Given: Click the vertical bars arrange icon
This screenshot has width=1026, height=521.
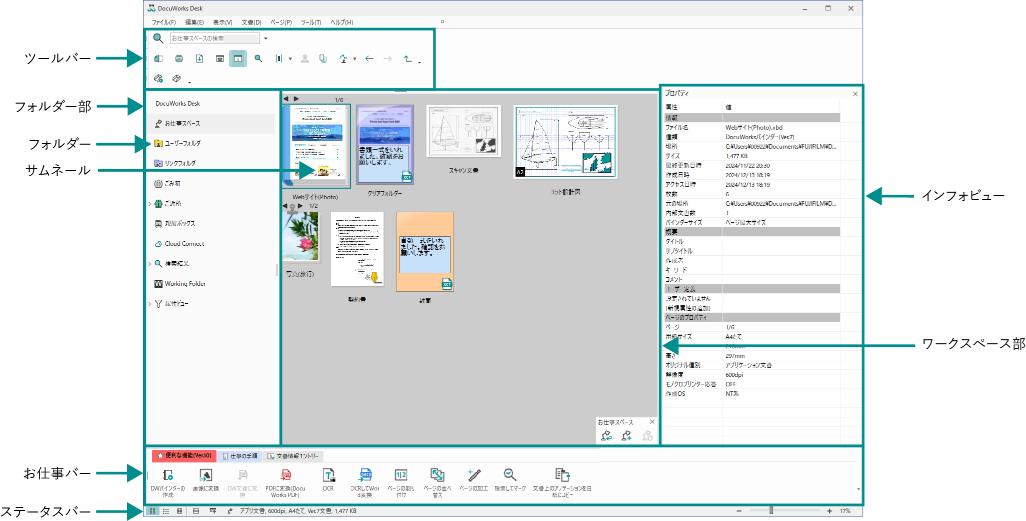Looking at the screenshot, I should 279,59.
